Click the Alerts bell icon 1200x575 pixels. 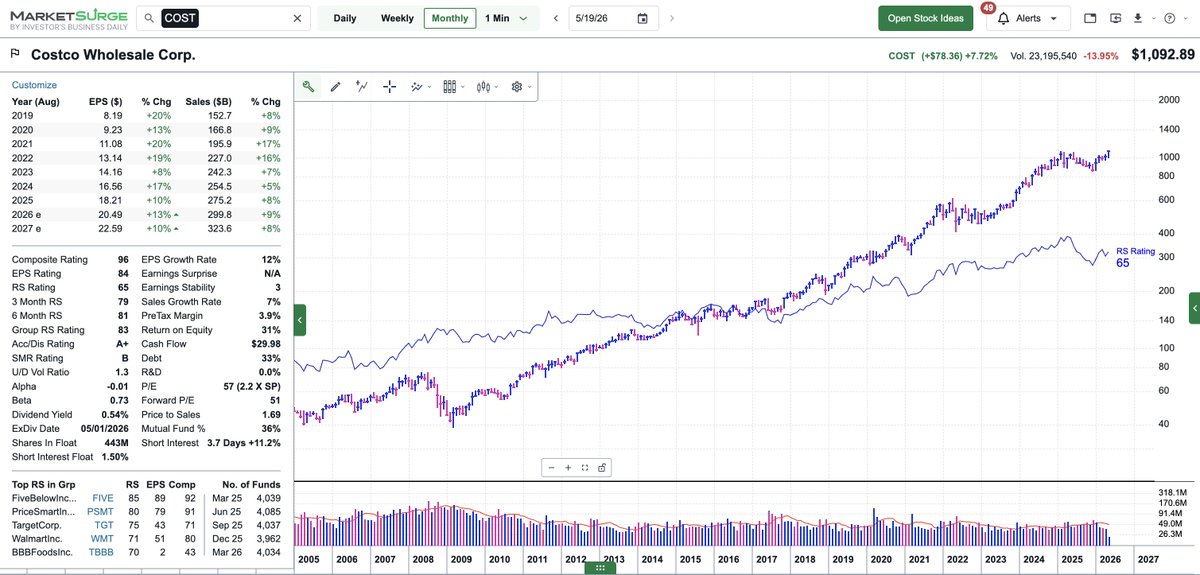1003,18
